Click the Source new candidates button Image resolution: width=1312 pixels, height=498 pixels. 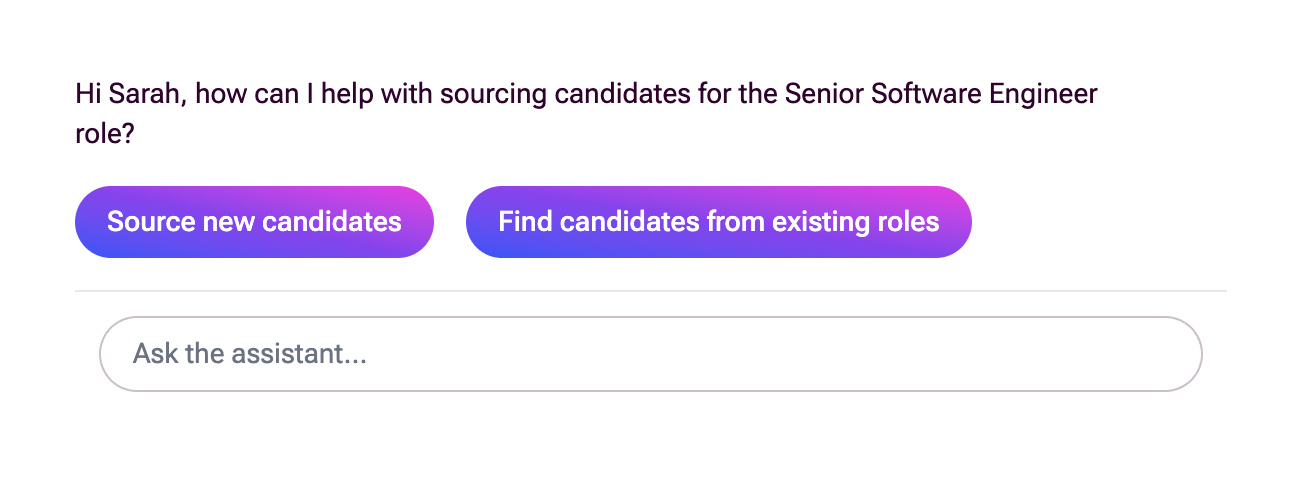click(254, 222)
